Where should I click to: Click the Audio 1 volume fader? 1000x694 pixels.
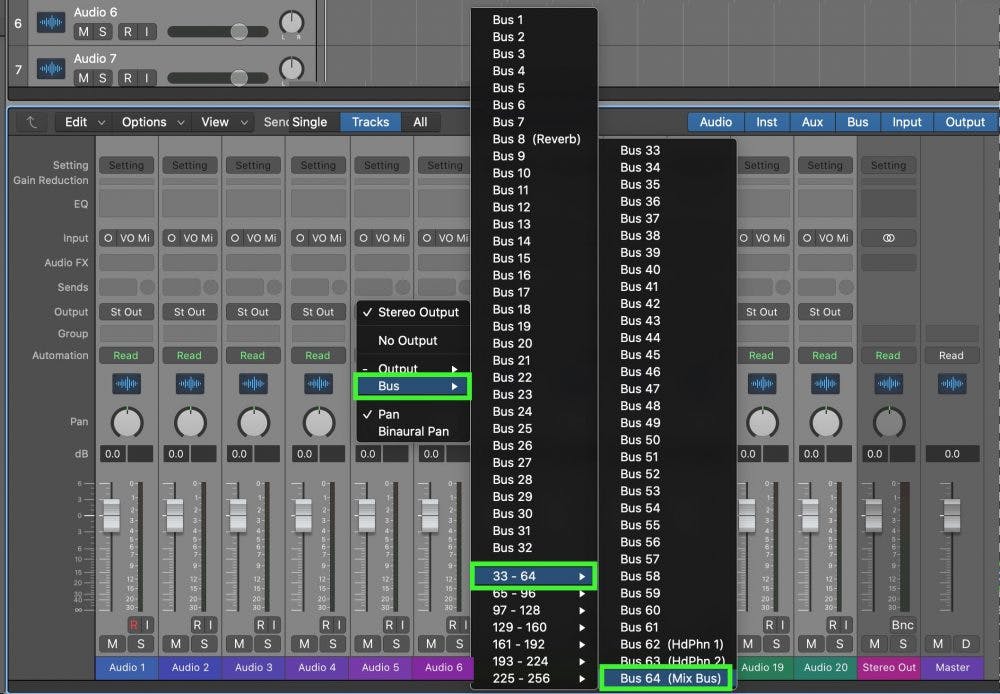[x=111, y=514]
